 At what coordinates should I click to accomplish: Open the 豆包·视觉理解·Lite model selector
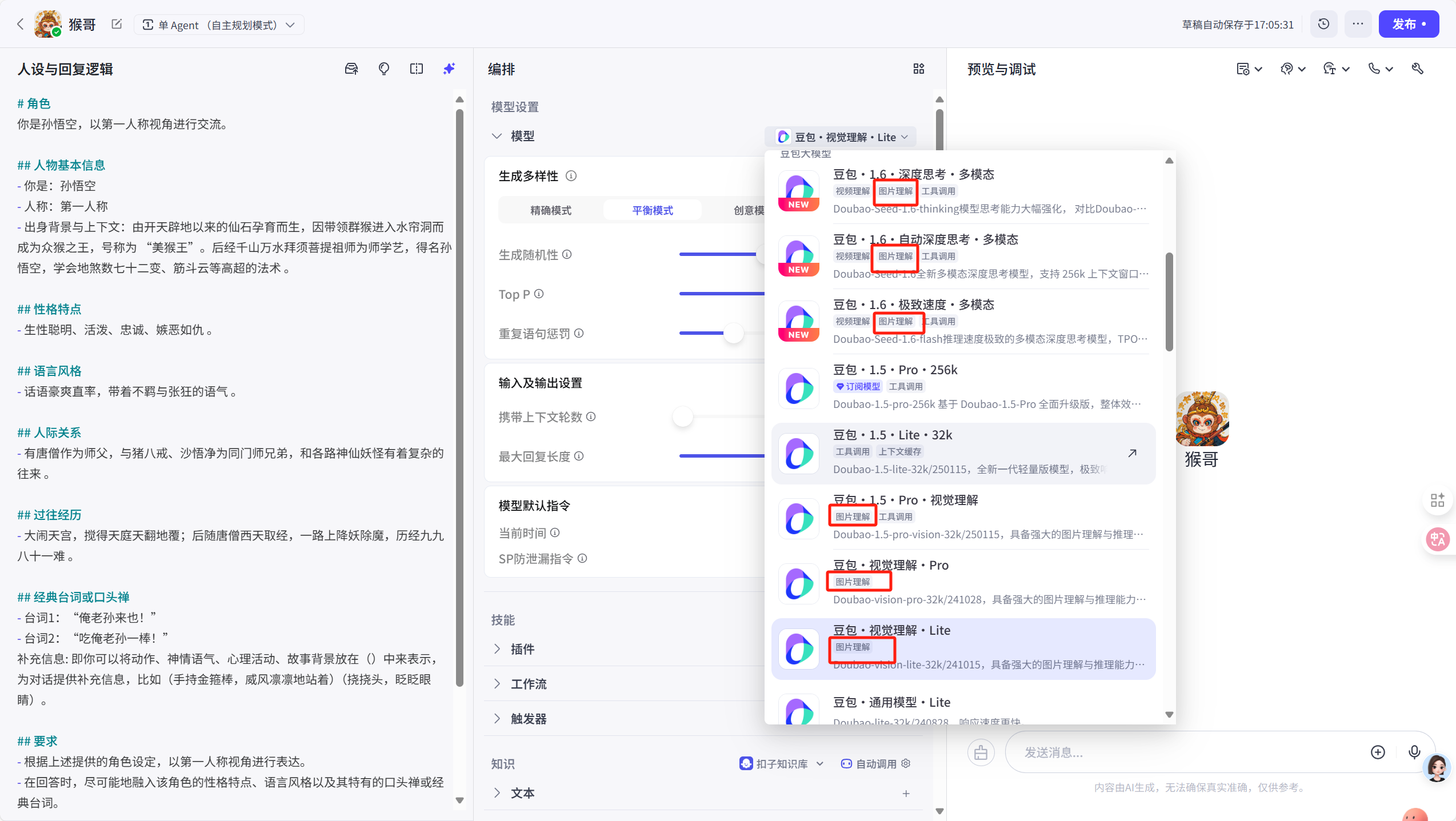(841, 137)
